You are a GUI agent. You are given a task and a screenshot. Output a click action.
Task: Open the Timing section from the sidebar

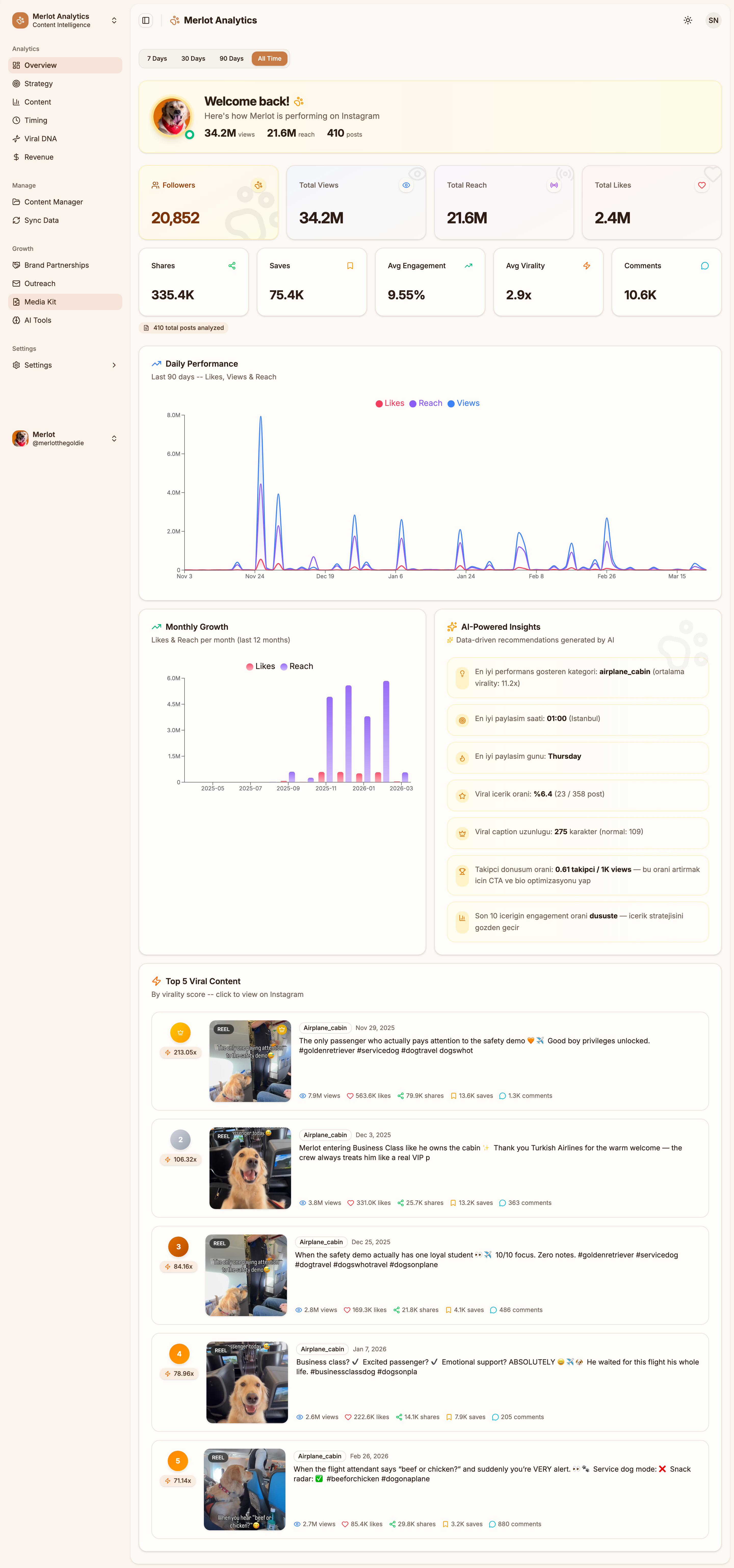point(35,120)
